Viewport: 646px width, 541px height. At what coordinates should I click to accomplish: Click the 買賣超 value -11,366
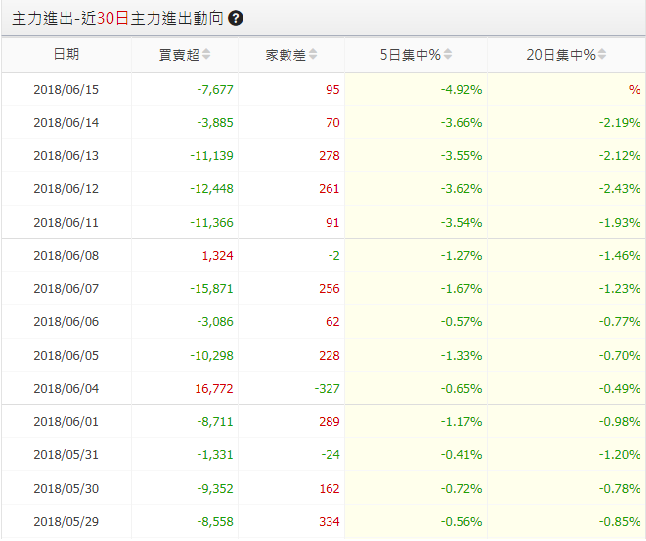(x=212, y=222)
